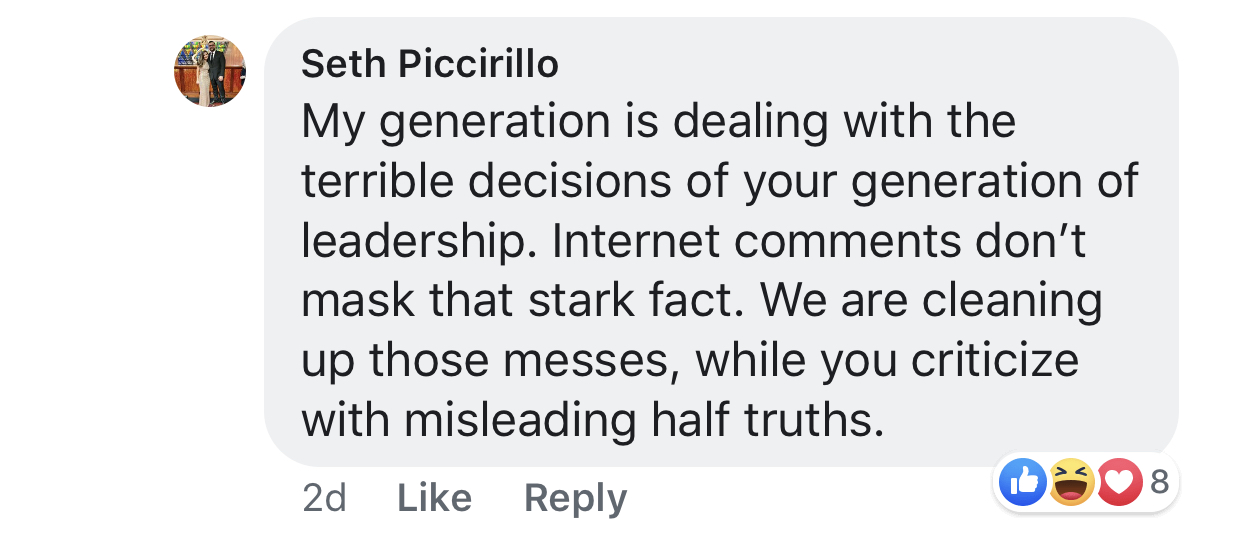
Task: Click the reactions pill under the comment
Action: click(x=1086, y=484)
